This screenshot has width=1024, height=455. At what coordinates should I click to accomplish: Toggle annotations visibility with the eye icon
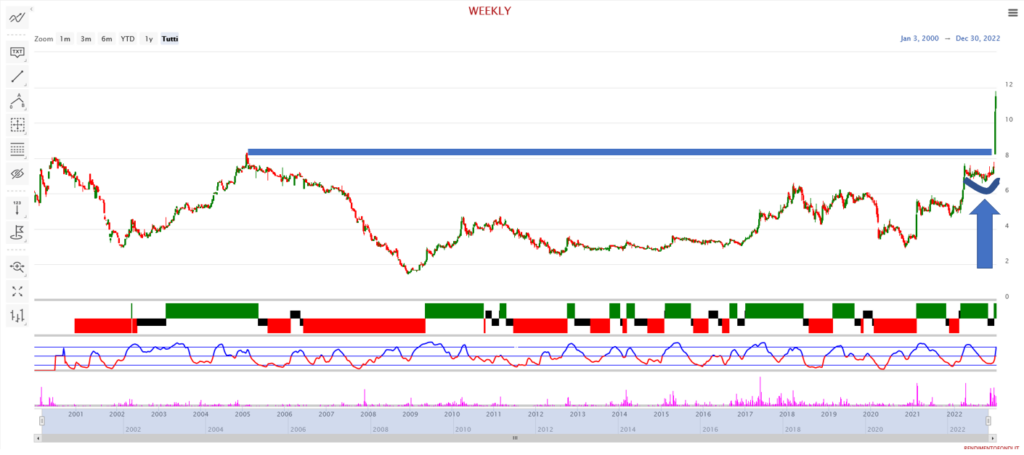click(17, 174)
